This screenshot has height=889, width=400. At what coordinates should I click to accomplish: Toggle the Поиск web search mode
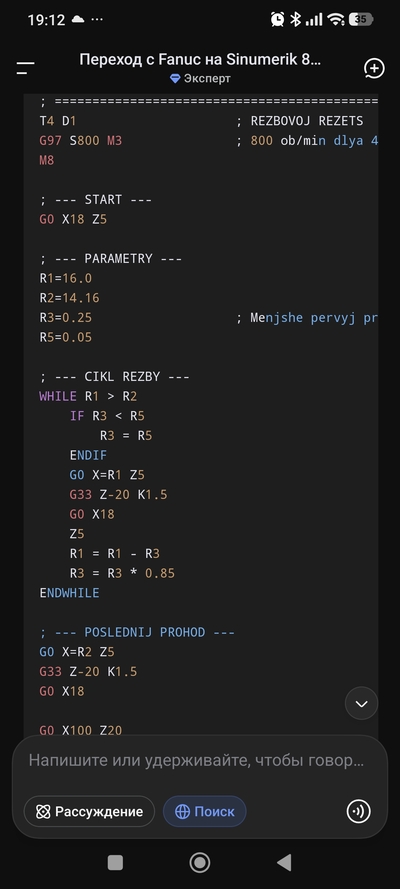(x=205, y=811)
